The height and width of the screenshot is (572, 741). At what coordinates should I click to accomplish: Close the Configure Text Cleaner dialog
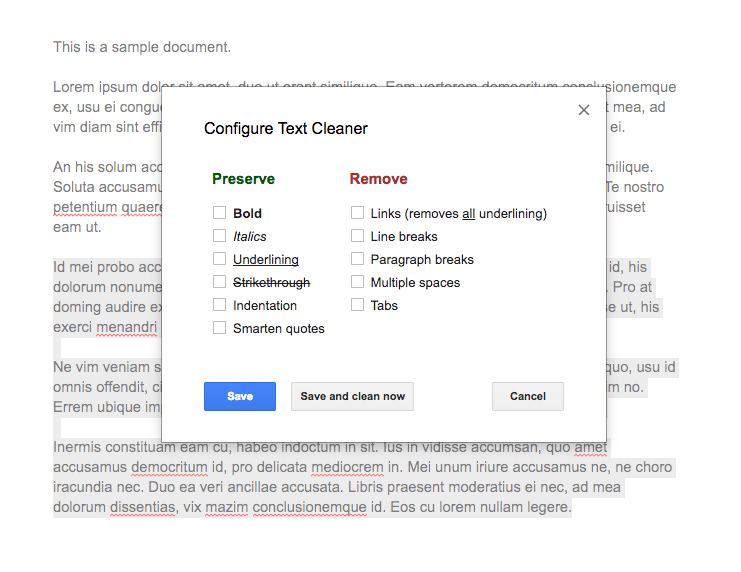click(584, 110)
